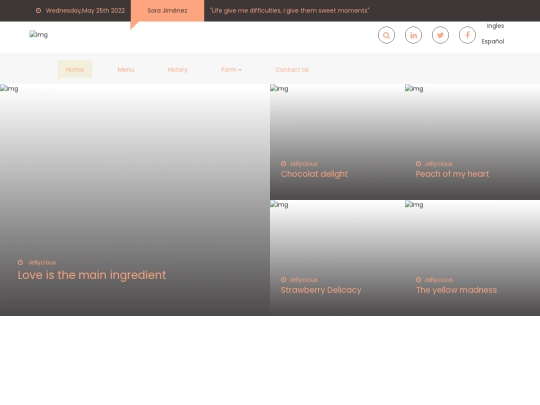Click the search icon in header

(x=386, y=35)
